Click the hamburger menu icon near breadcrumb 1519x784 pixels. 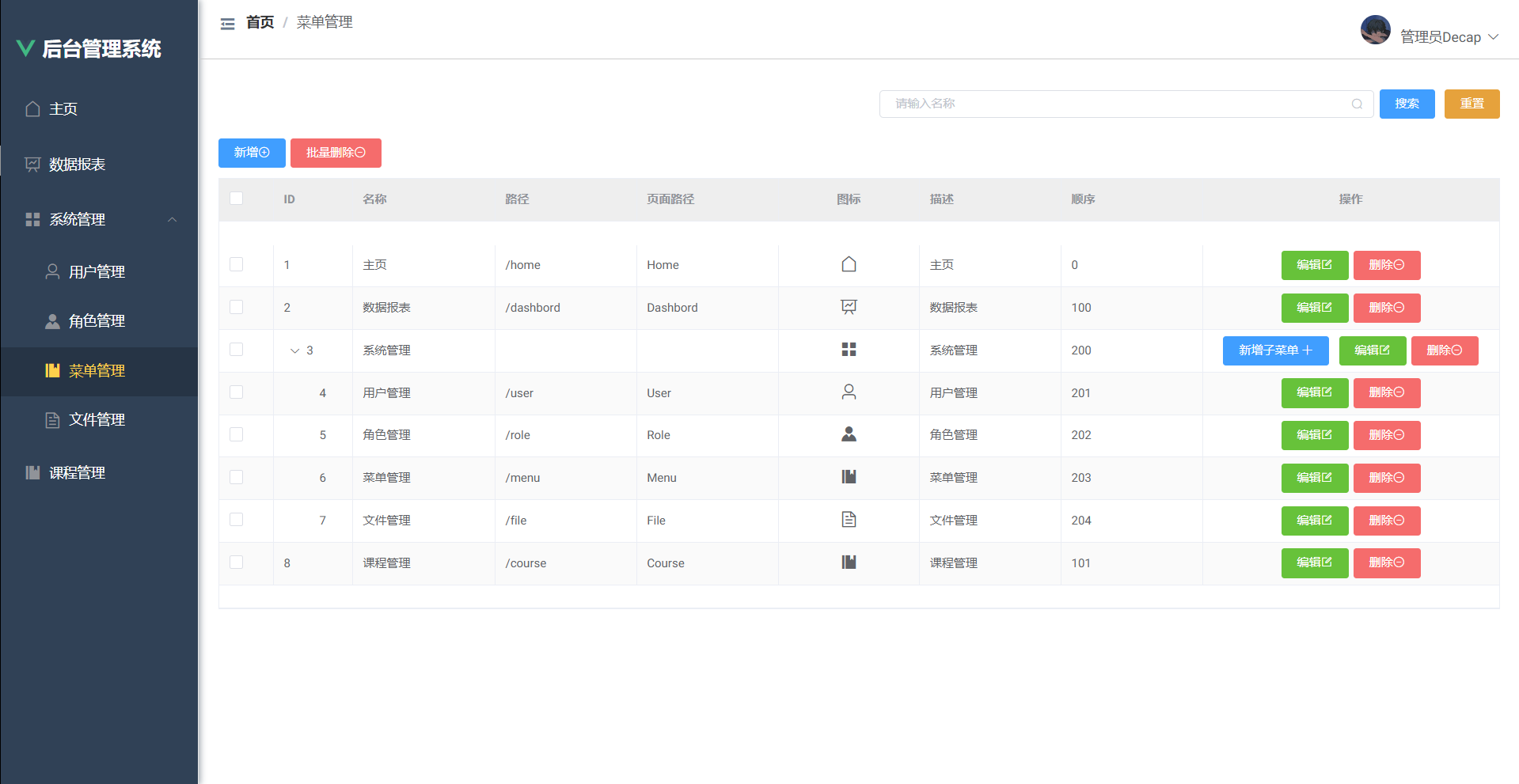click(227, 23)
